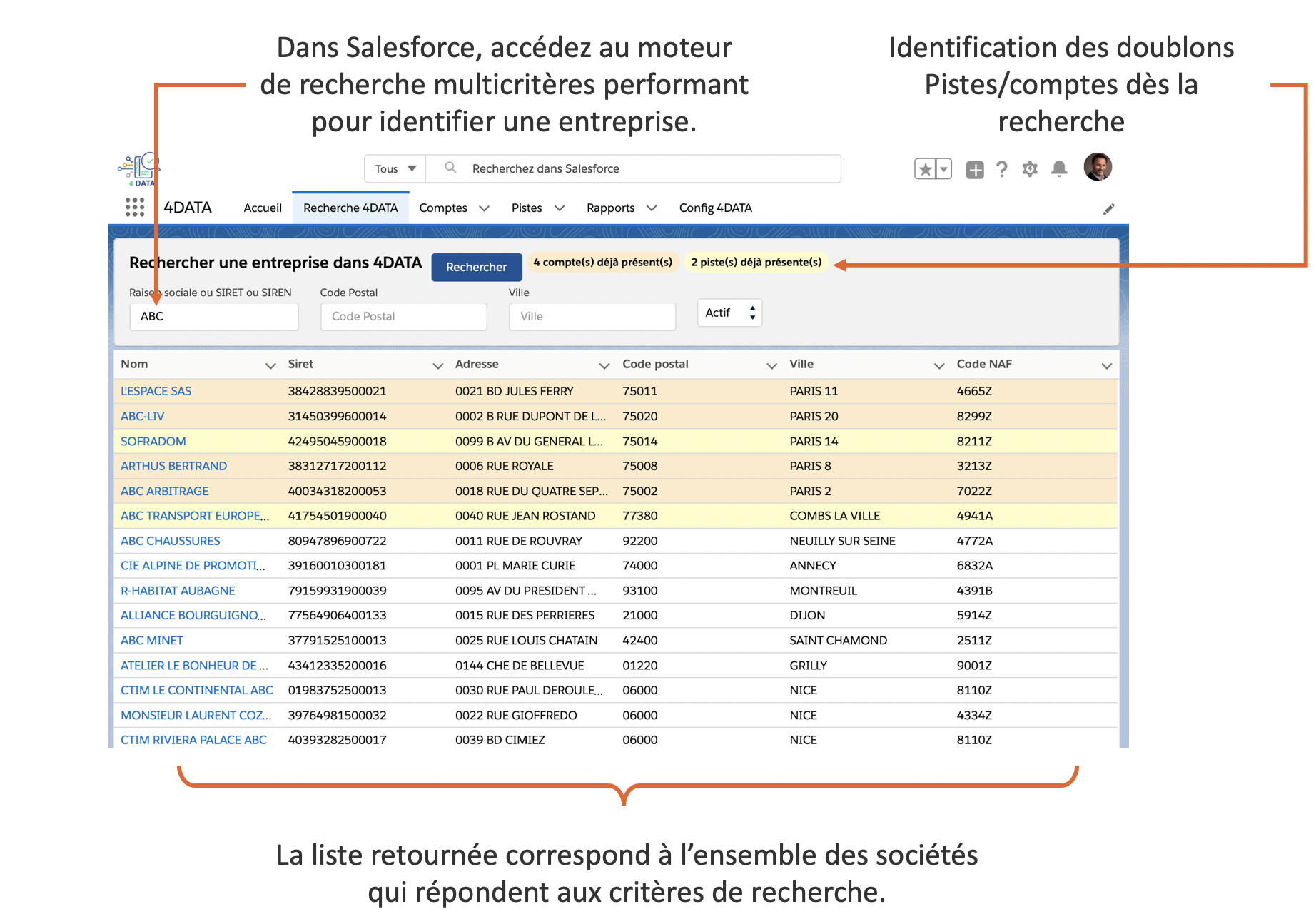This screenshot has width=1316, height=919.
Task: Switch to the Accueil tab
Action: [263, 208]
